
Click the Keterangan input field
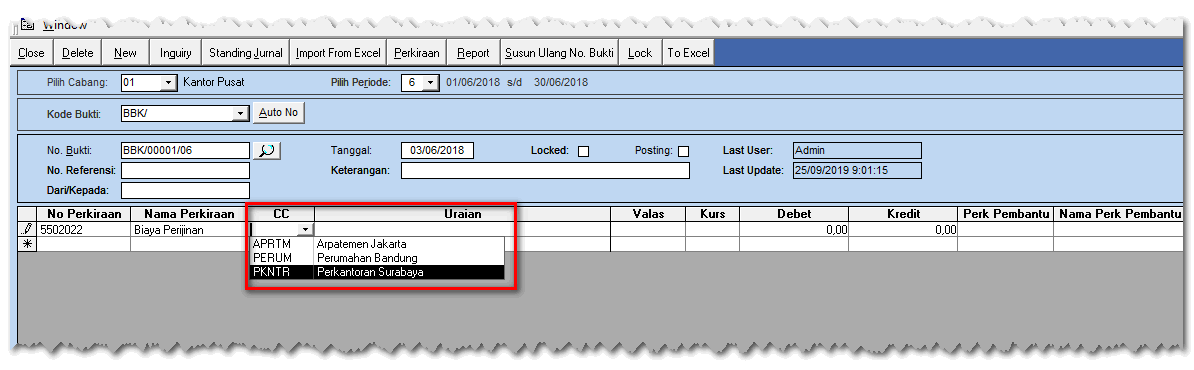[545, 171]
